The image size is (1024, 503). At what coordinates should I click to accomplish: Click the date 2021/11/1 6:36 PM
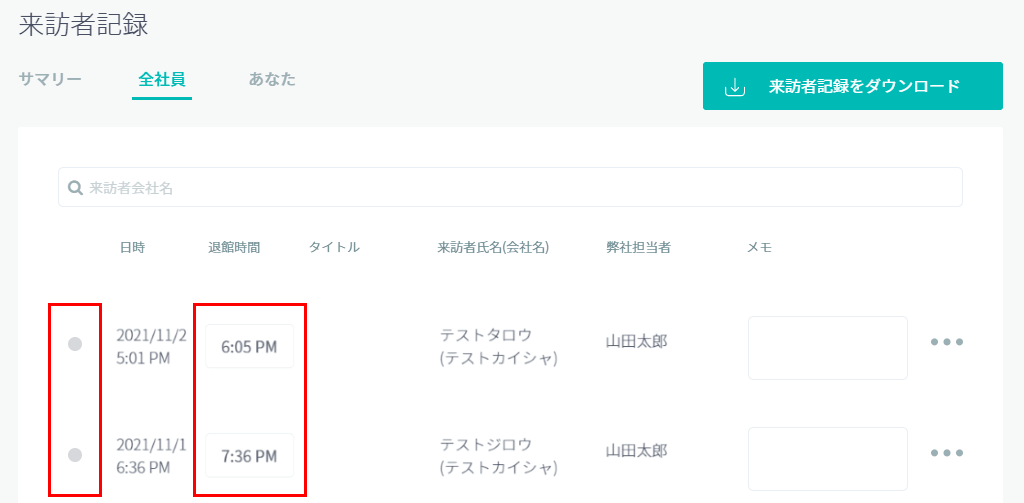(x=152, y=456)
